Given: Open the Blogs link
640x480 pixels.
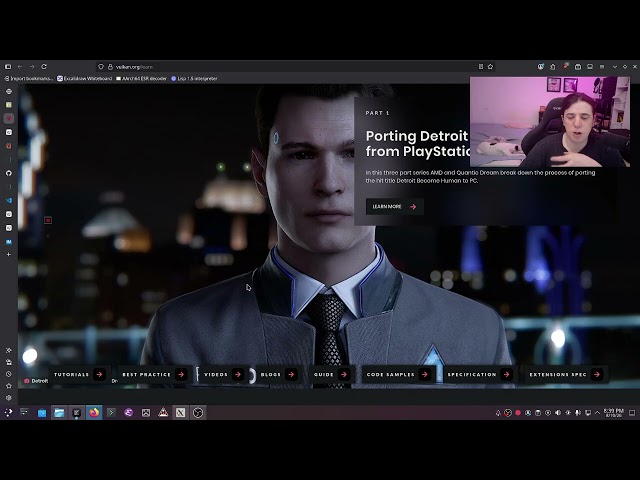Looking at the screenshot, I should click(x=278, y=374).
